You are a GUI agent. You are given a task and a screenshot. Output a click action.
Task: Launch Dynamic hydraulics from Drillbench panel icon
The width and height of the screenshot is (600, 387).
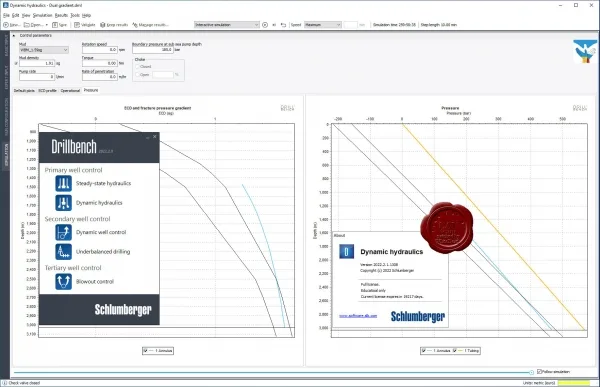(64, 203)
